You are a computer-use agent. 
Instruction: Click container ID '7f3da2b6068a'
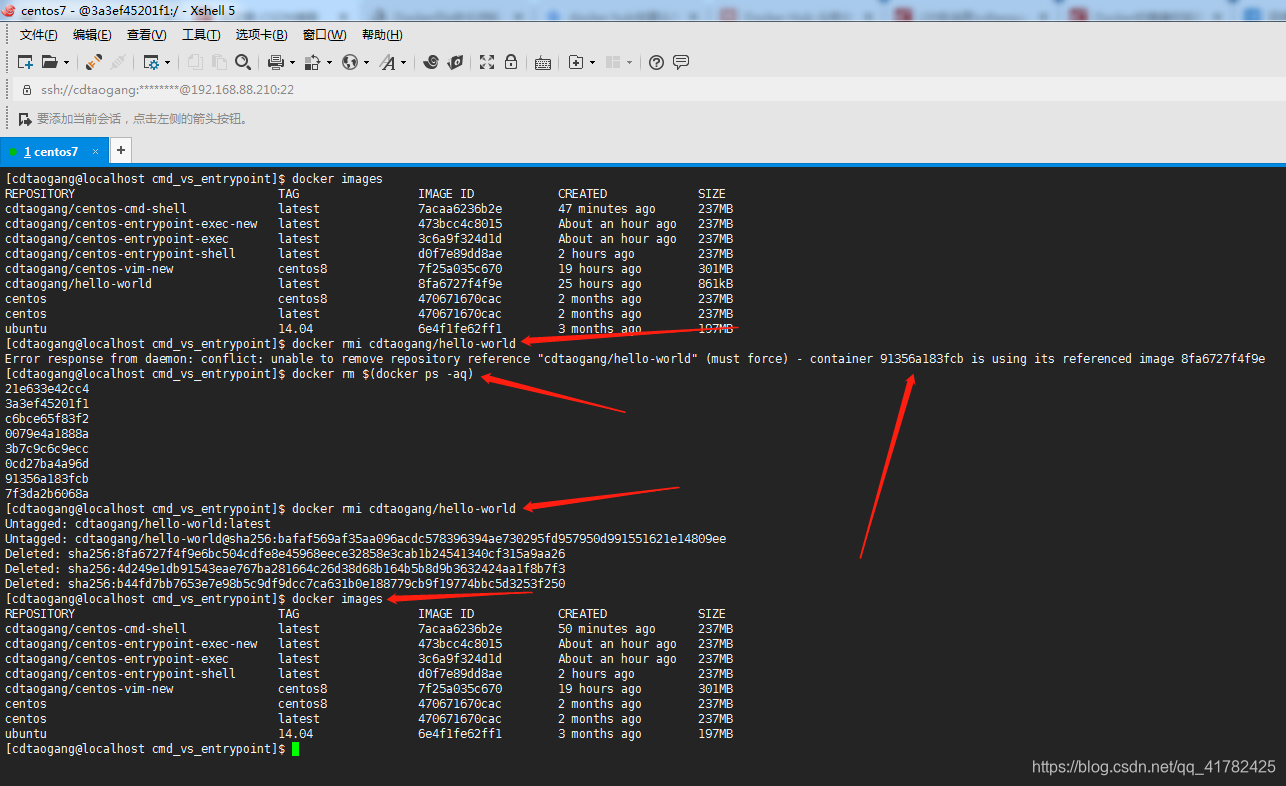47,494
